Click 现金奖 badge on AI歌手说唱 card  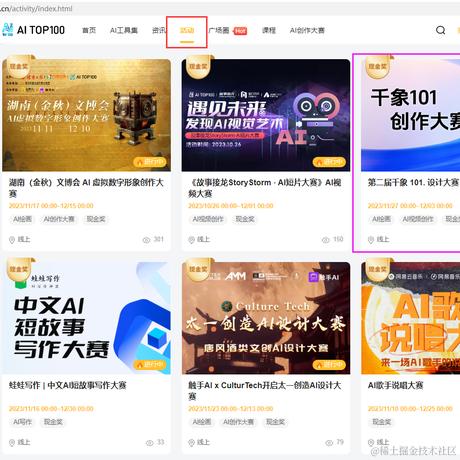click(378, 269)
